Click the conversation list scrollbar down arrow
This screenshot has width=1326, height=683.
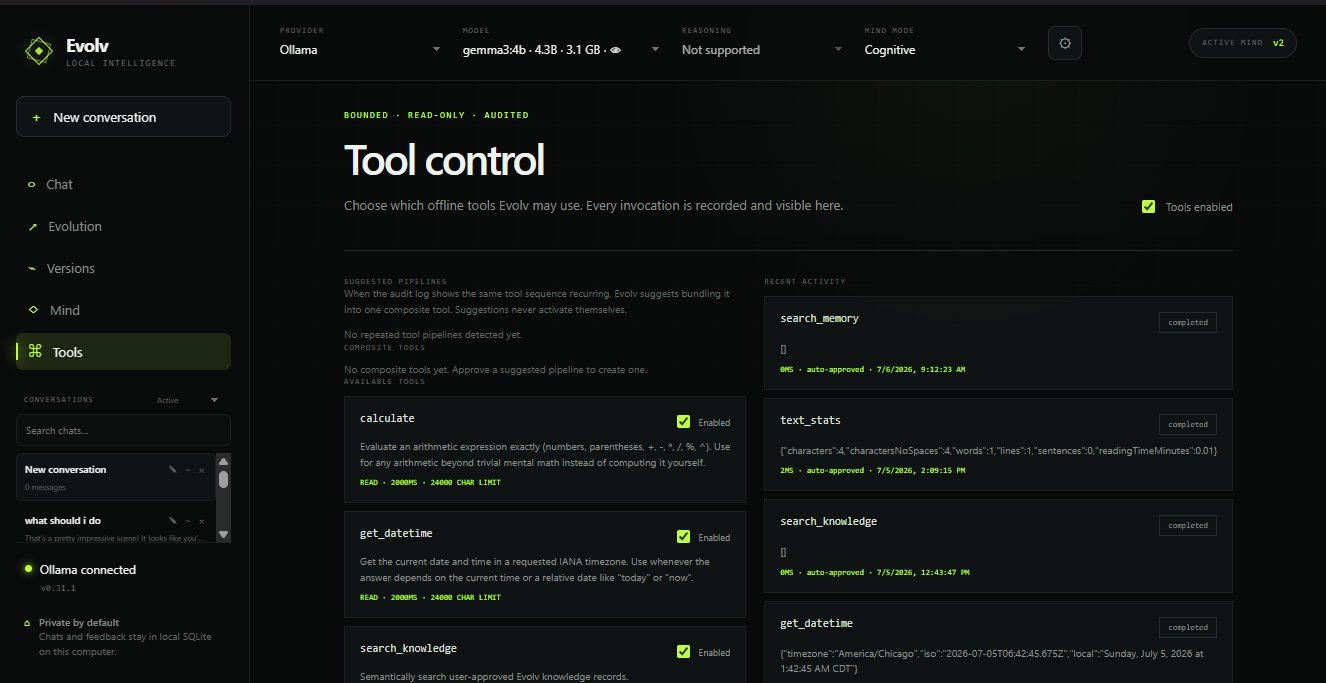pyautogui.click(x=223, y=535)
